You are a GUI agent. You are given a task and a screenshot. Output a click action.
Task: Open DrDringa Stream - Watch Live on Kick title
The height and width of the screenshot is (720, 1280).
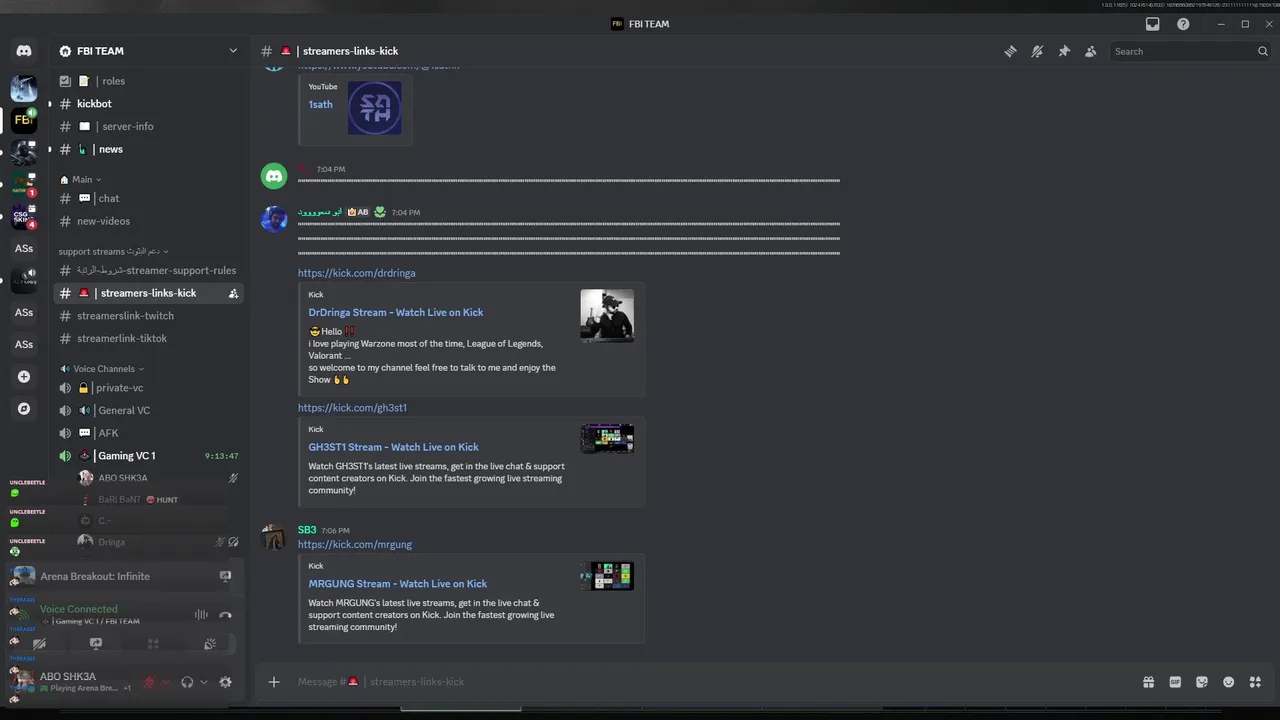[x=396, y=312]
